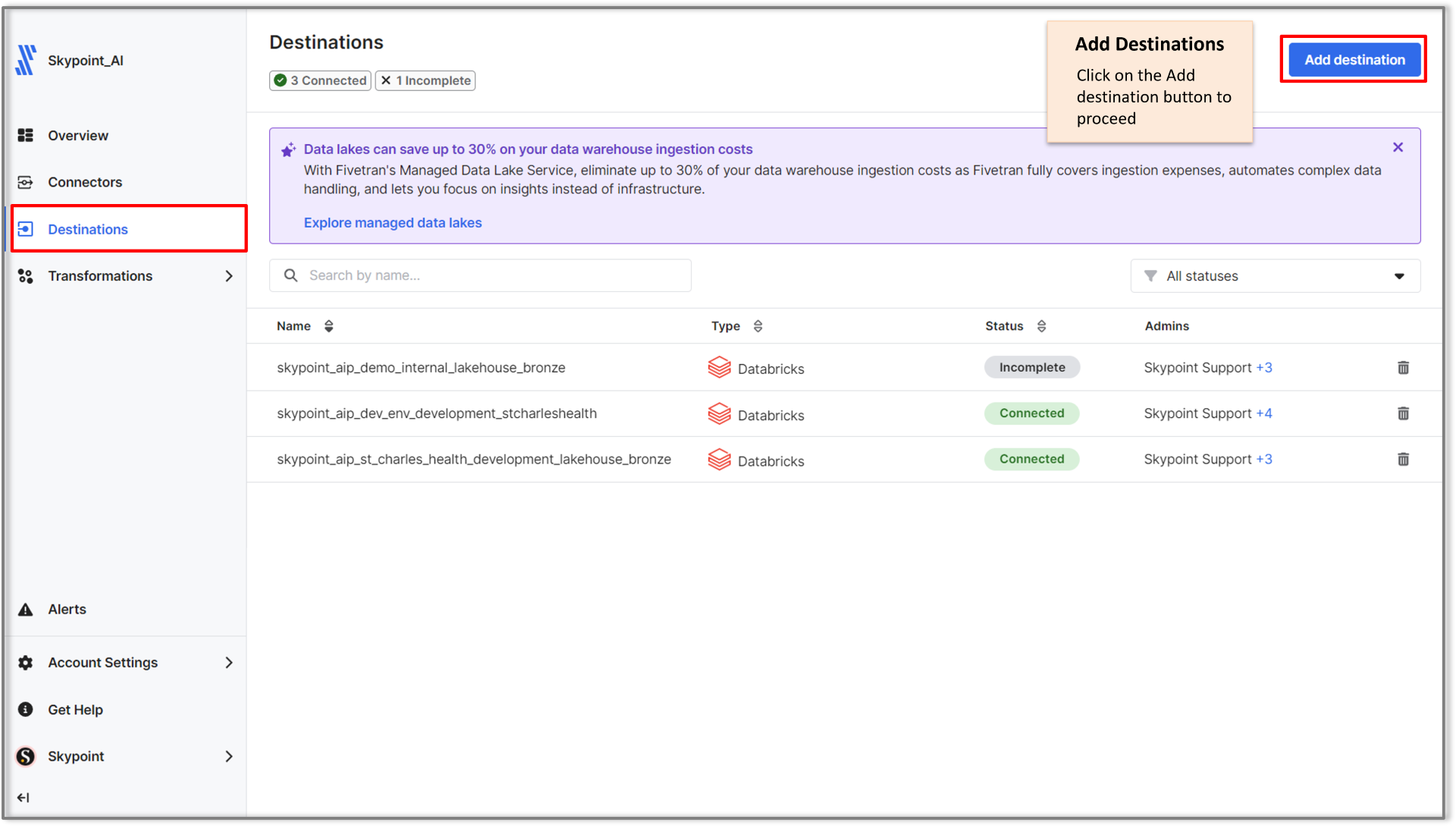The width and height of the screenshot is (1456, 826).
Task: Expand the Transformations menu chevron
Action: pyautogui.click(x=228, y=276)
